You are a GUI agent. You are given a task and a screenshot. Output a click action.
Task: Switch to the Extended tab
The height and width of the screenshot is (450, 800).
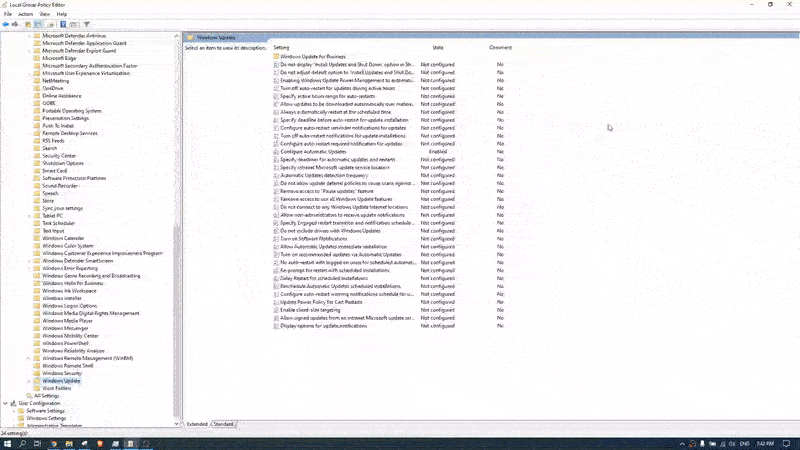[197, 424]
